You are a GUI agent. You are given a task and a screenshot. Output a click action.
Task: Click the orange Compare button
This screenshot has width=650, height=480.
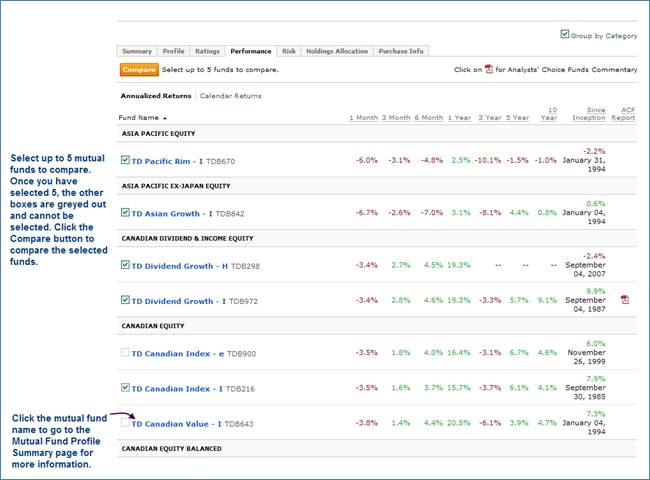(139, 70)
